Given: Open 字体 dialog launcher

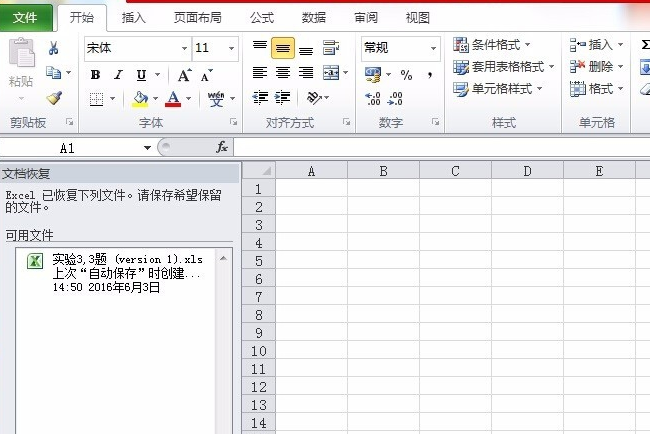Looking at the screenshot, I should 234,122.
